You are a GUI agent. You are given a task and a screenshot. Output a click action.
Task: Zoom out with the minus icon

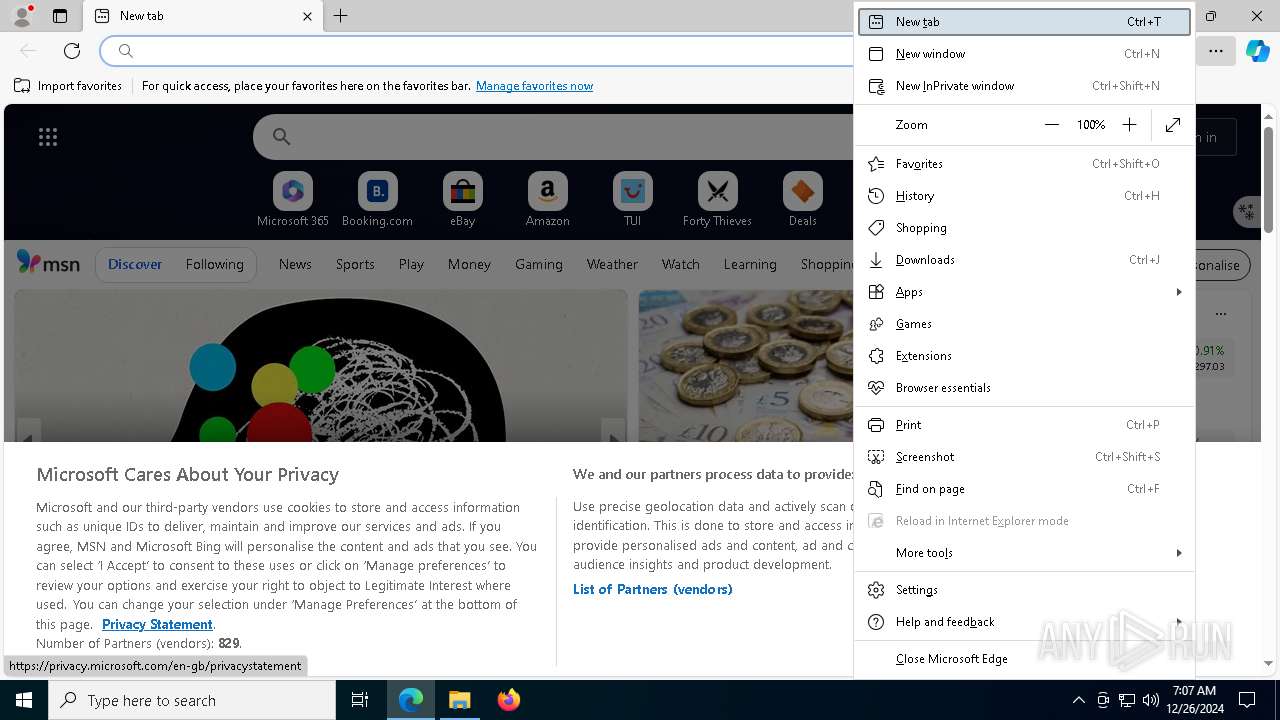click(x=1051, y=125)
